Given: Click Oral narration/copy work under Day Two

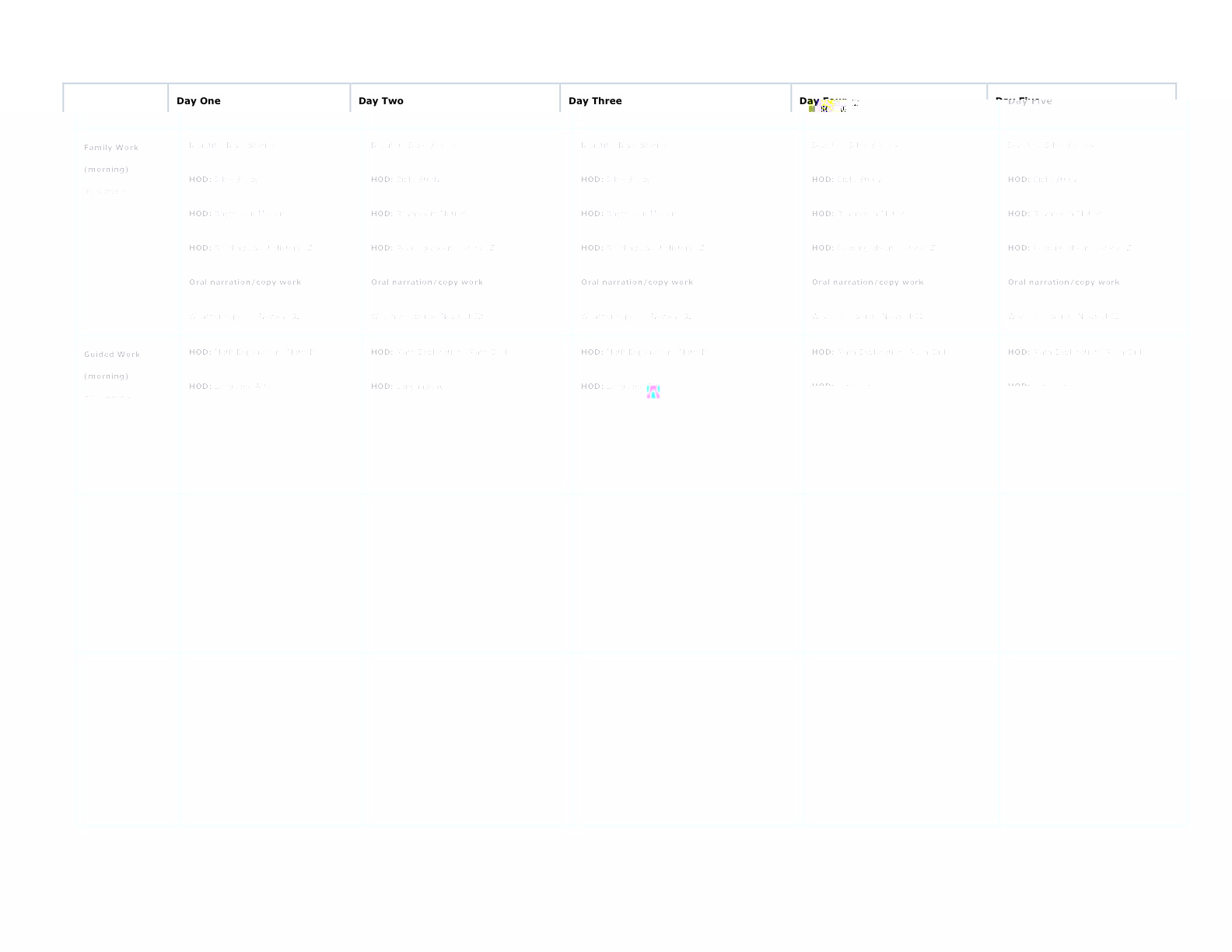Looking at the screenshot, I should coord(427,282).
